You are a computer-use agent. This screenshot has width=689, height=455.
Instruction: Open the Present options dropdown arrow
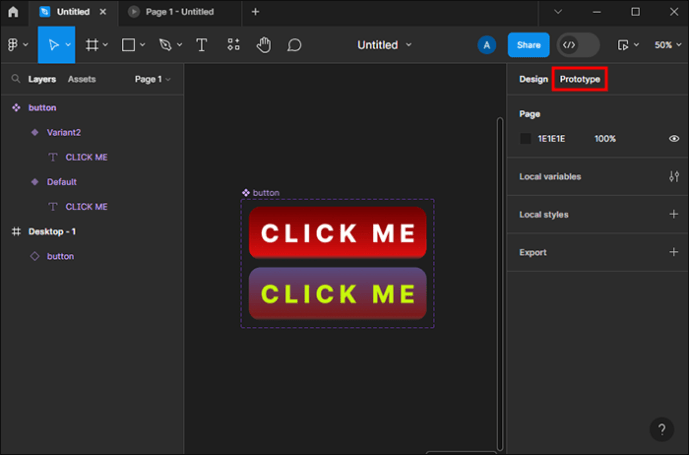[x=636, y=45]
